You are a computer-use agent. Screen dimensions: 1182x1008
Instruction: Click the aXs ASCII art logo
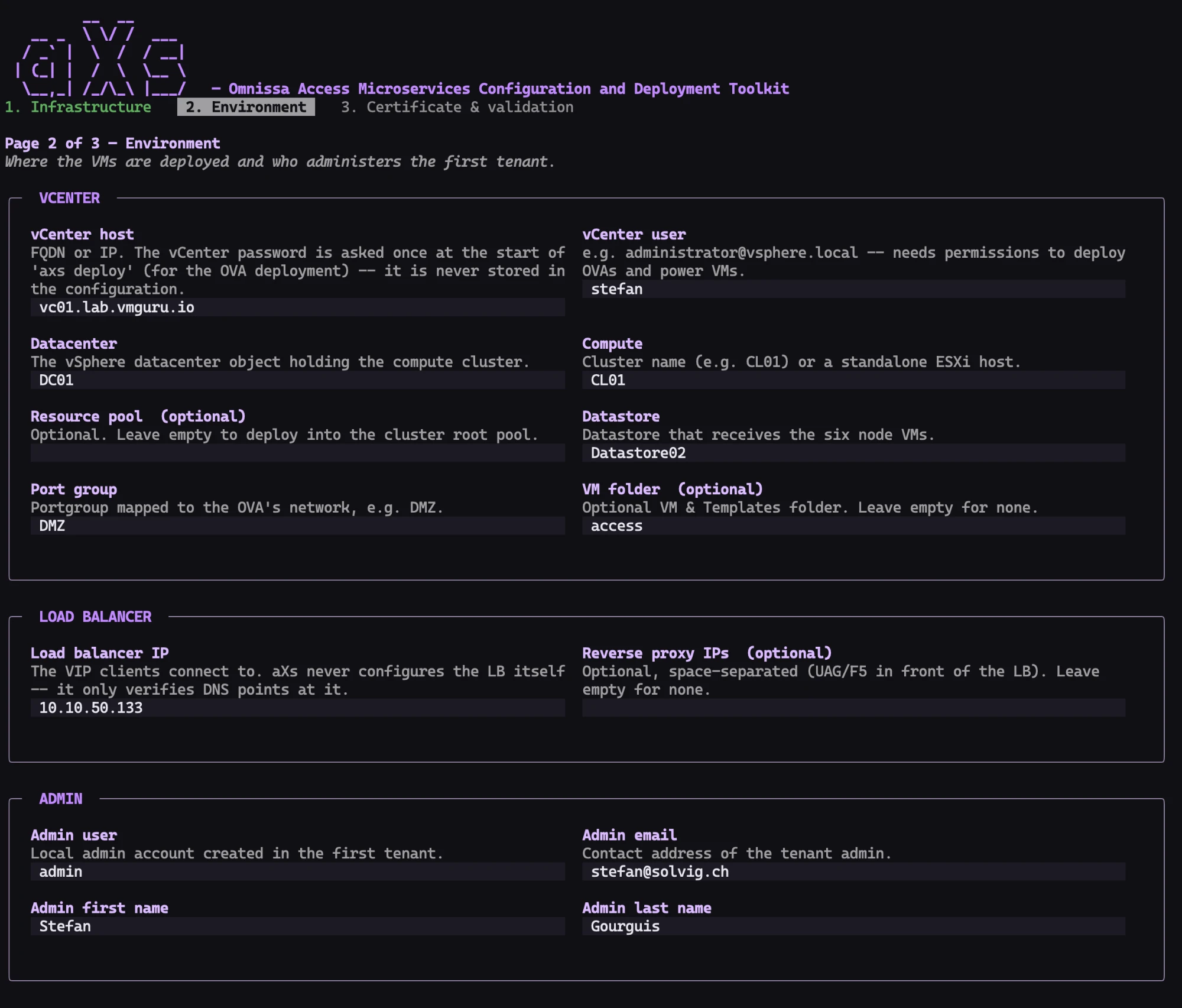coord(100,57)
